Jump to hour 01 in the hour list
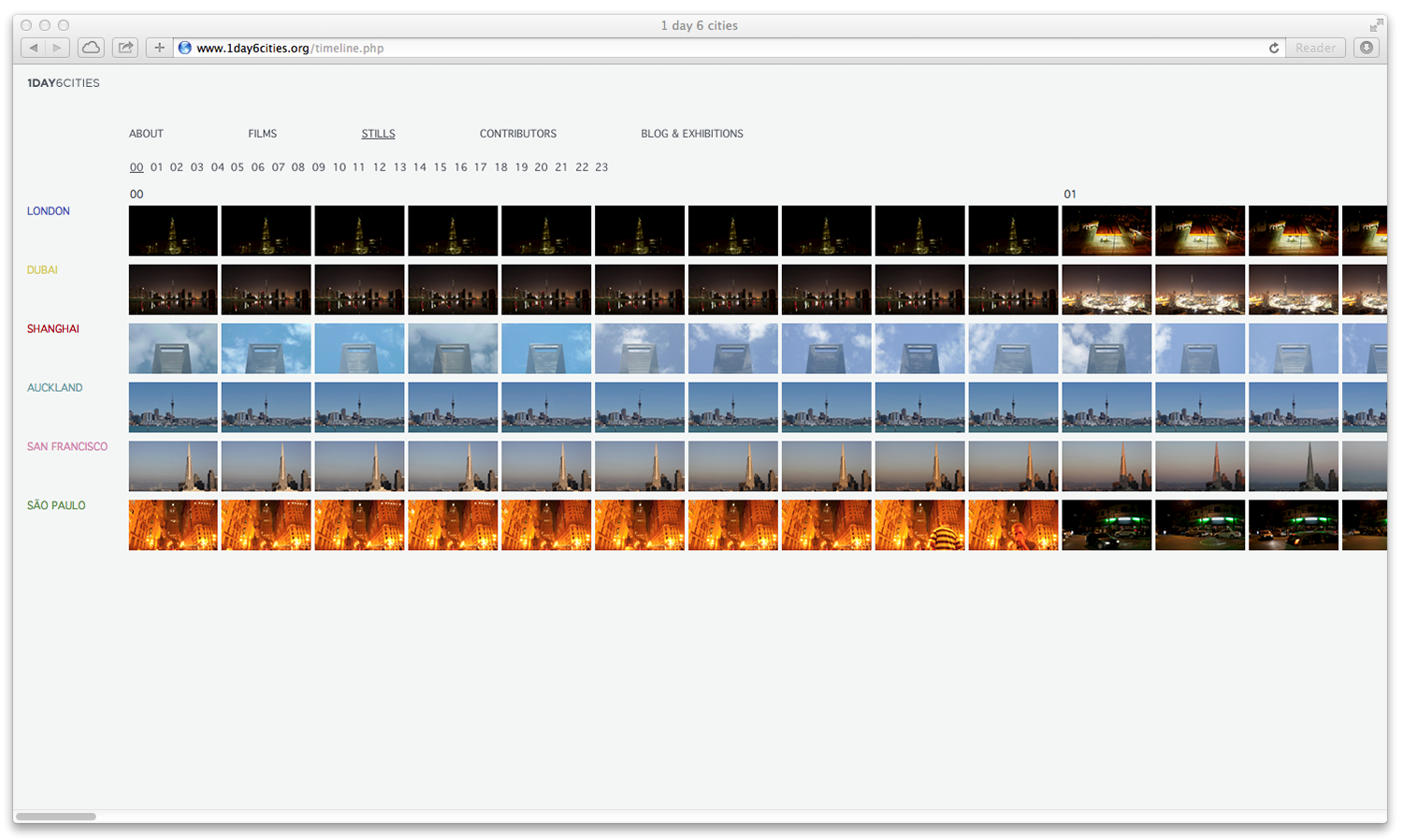The image size is (1403, 840). [156, 167]
